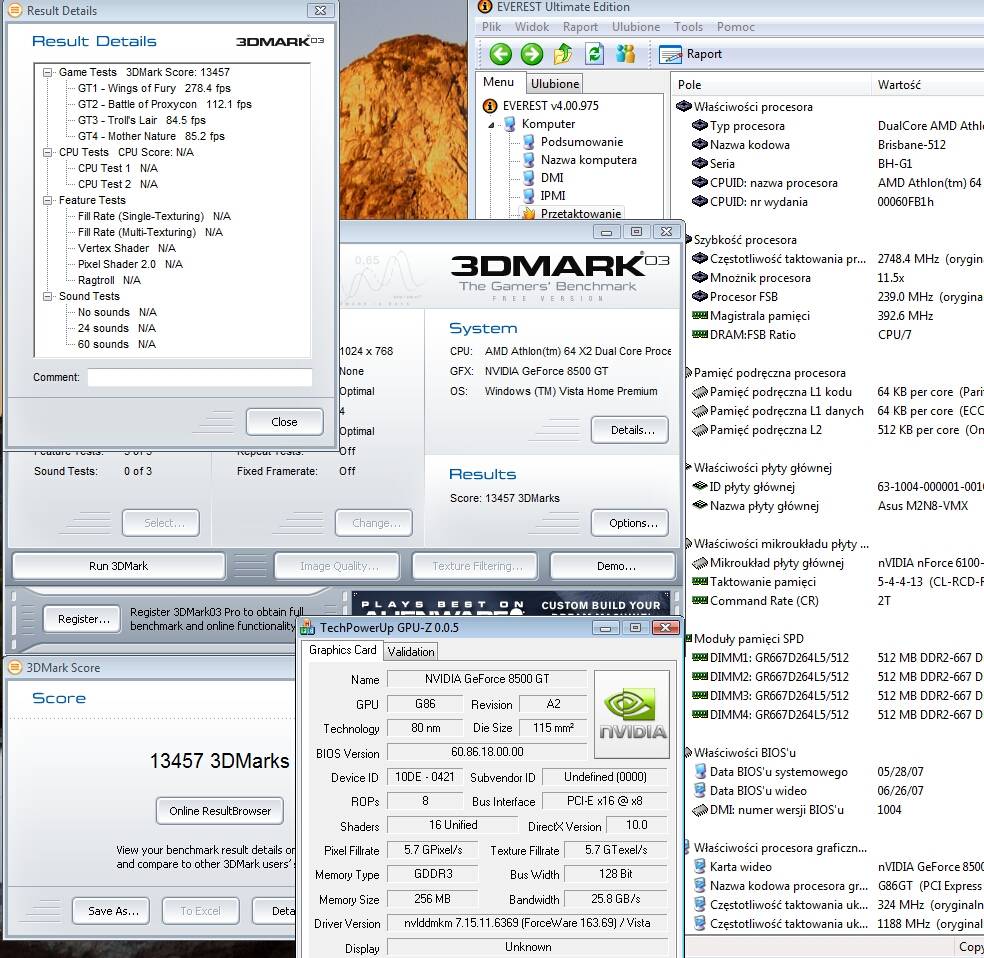This screenshot has height=958, width=984.
Task: Click the Alienware banner ad in 3DMark03
Action: coord(510,603)
